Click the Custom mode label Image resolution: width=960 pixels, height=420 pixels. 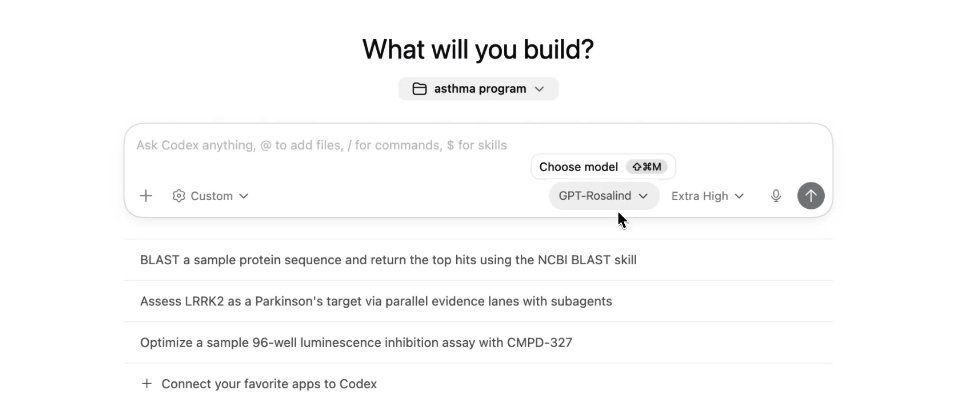[x=211, y=196]
